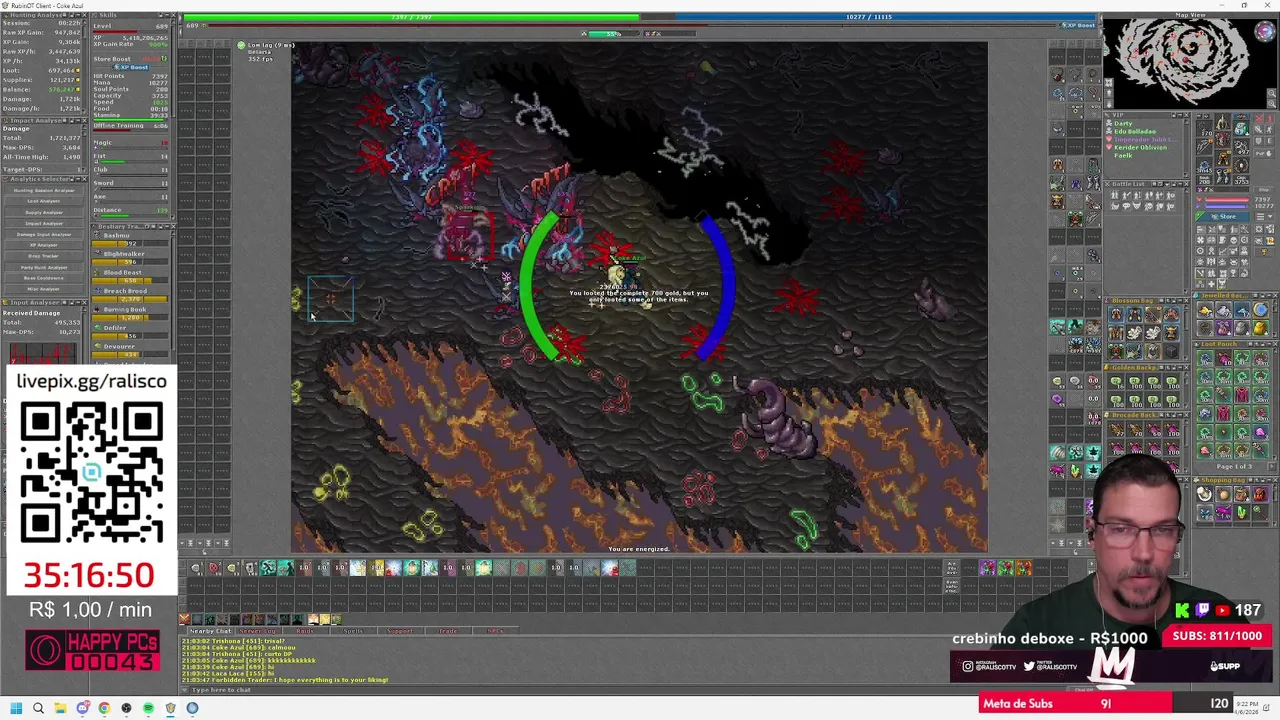The height and width of the screenshot is (720, 1280).
Task: Collapse the Bestiary Tracker panel
Action: 169,227
